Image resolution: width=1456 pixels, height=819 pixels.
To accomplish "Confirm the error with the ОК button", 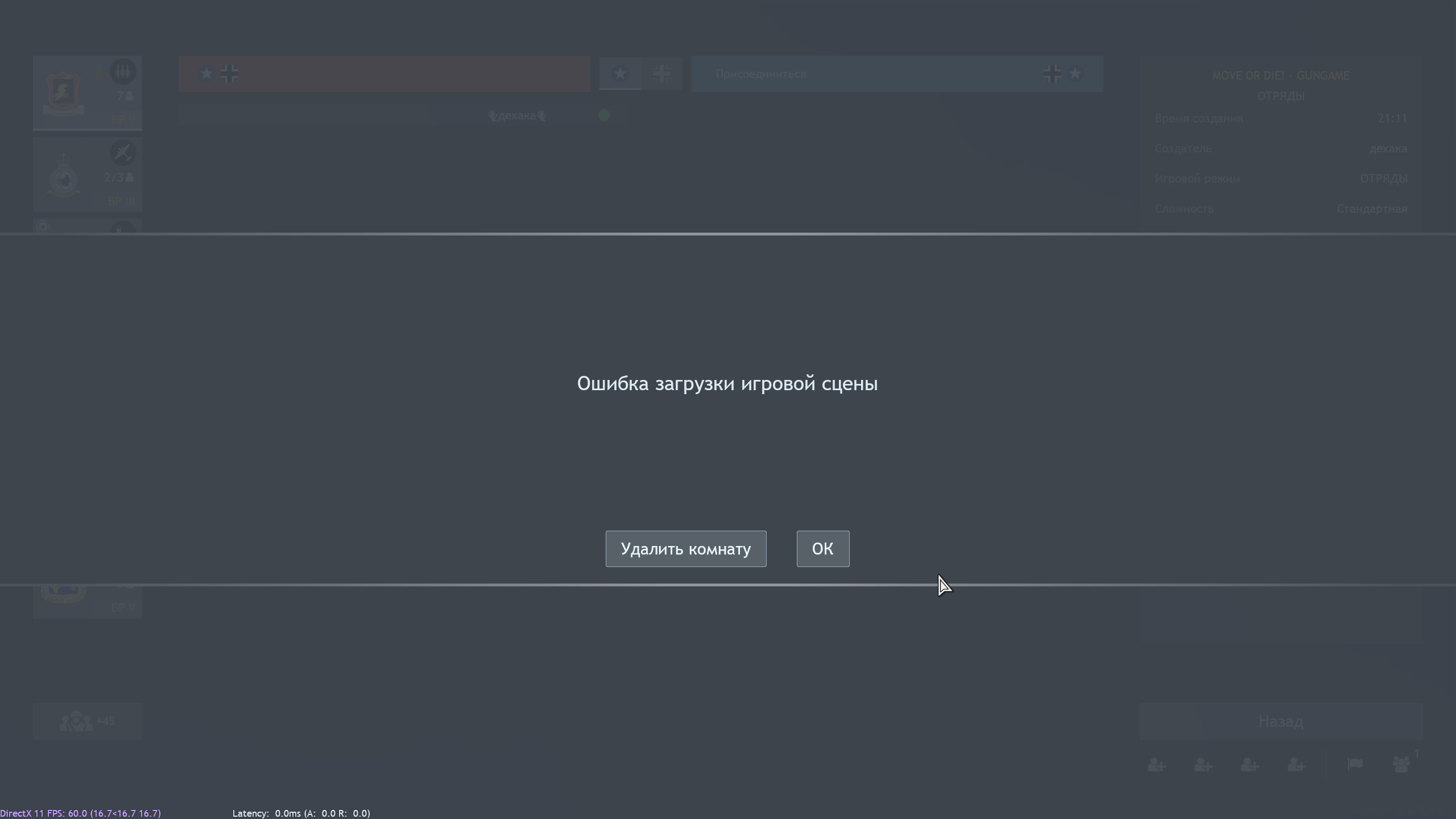I will coord(823,549).
